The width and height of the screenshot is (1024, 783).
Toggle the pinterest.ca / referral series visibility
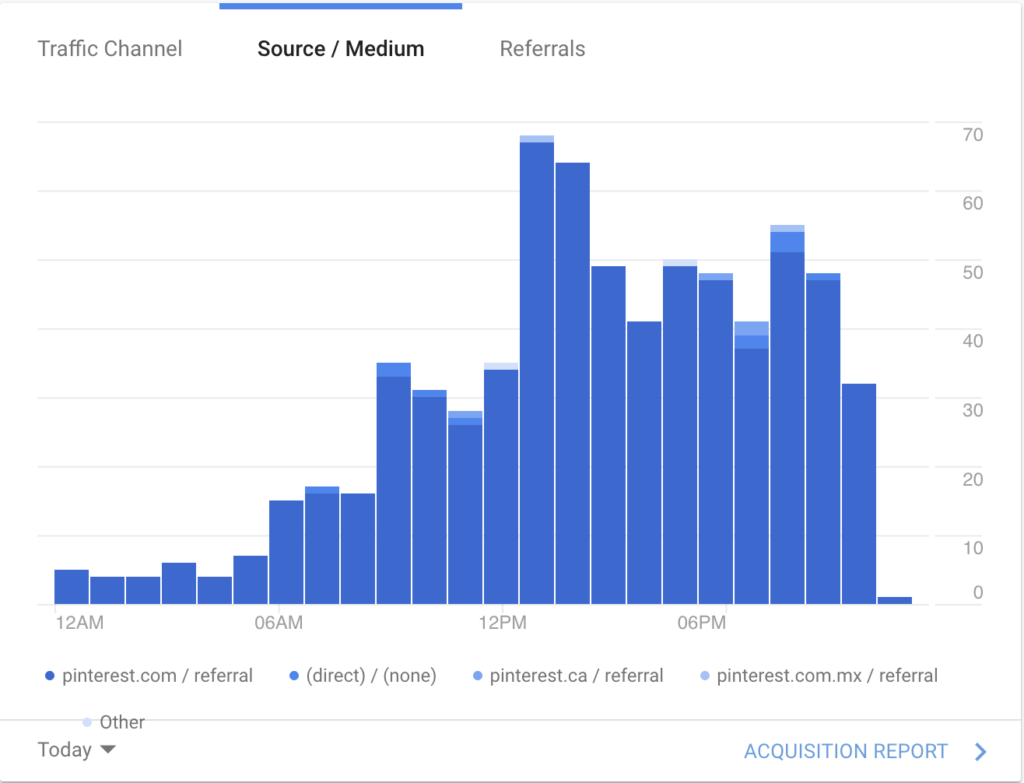coord(480,675)
